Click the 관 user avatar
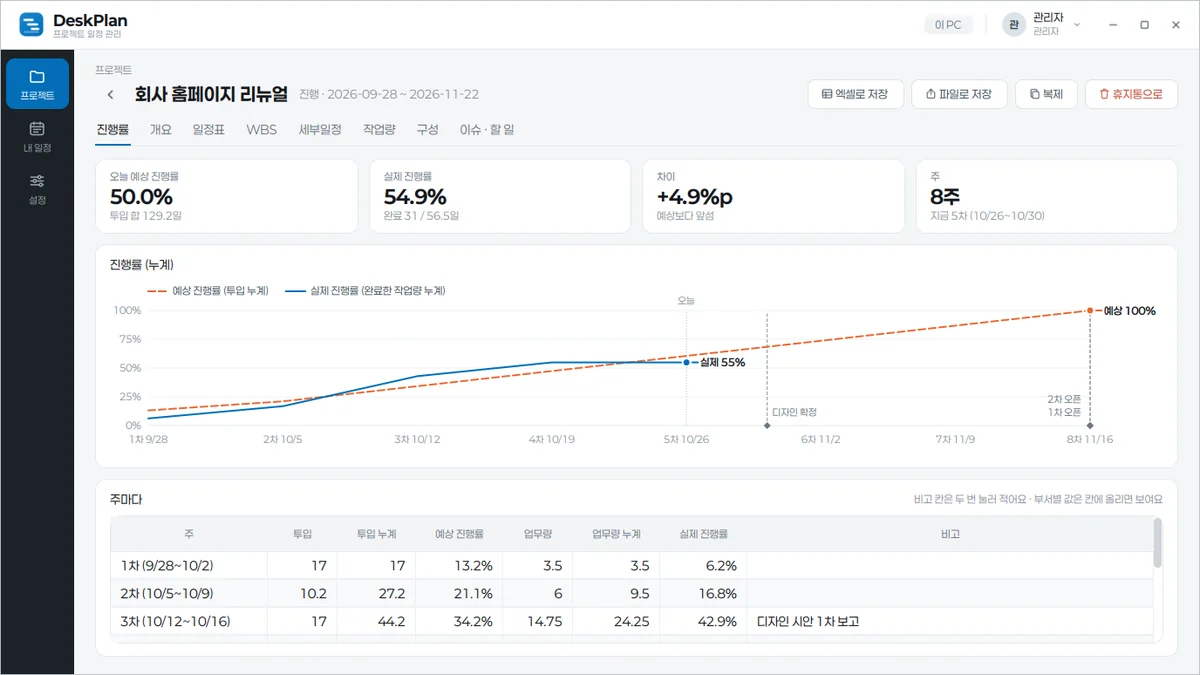This screenshot has height=675, width=1200. (x=1014, y=25)
